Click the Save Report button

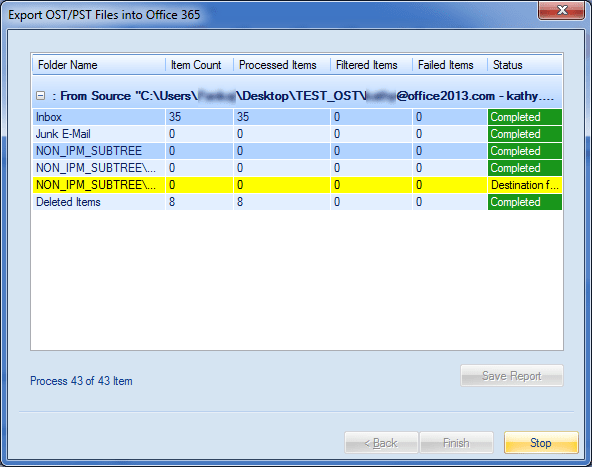pyautogui.click(x=512, y=376)
